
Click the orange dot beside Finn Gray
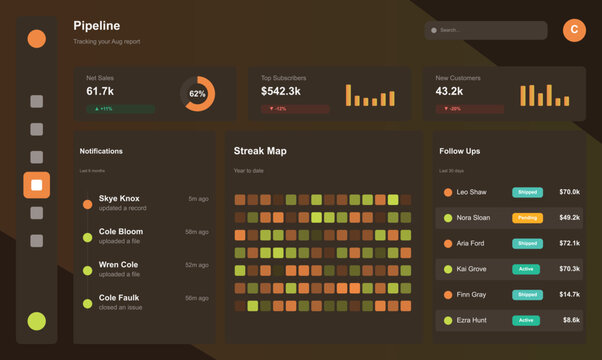pos(448,295)
